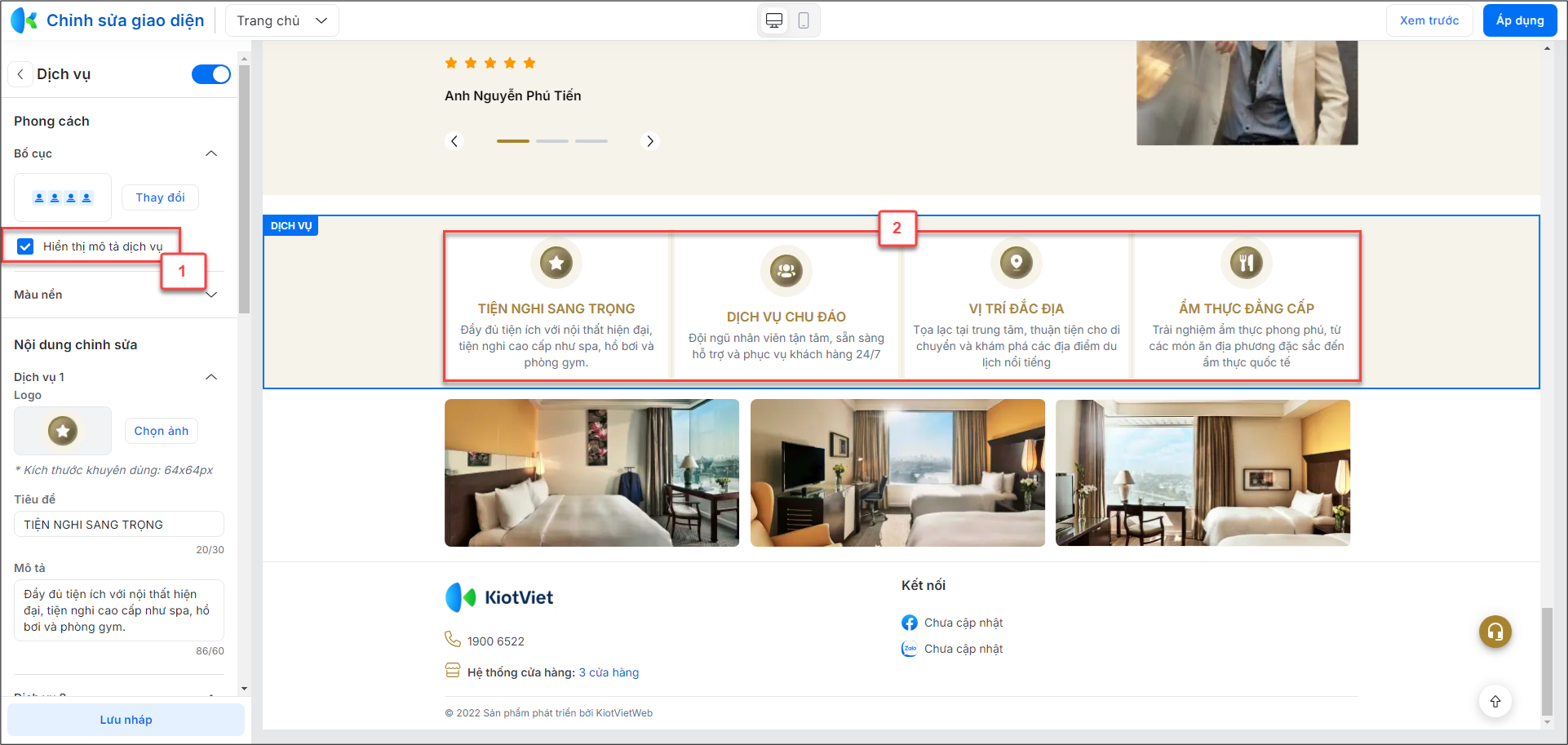Screen dimensions: 1568x745
Task: Click the Dịch vụ chu đáo people icon
Action: 786,271
